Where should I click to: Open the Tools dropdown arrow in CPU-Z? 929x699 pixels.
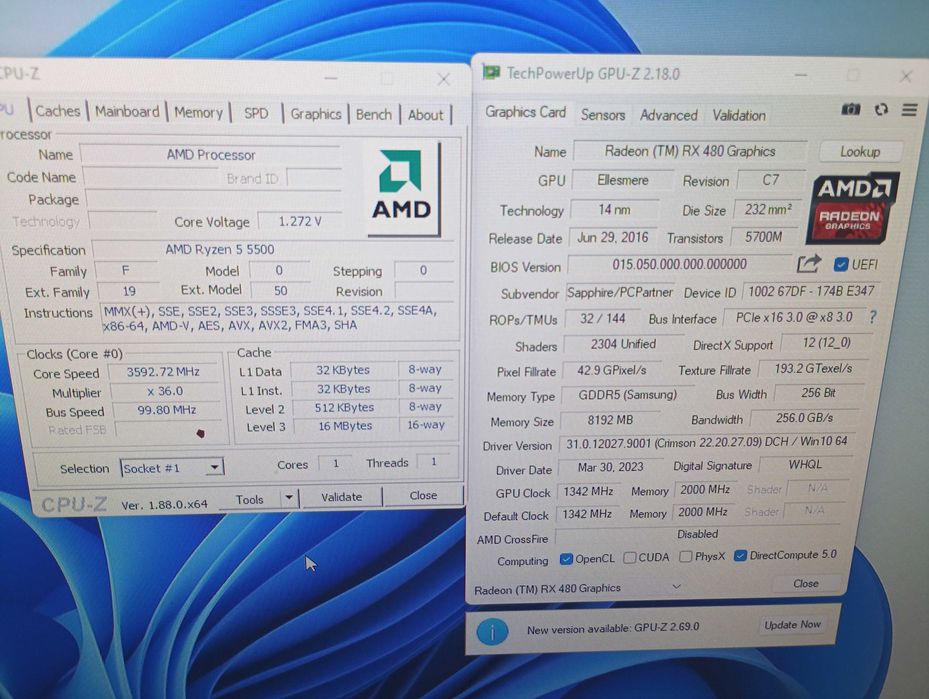tap(289, 498)
